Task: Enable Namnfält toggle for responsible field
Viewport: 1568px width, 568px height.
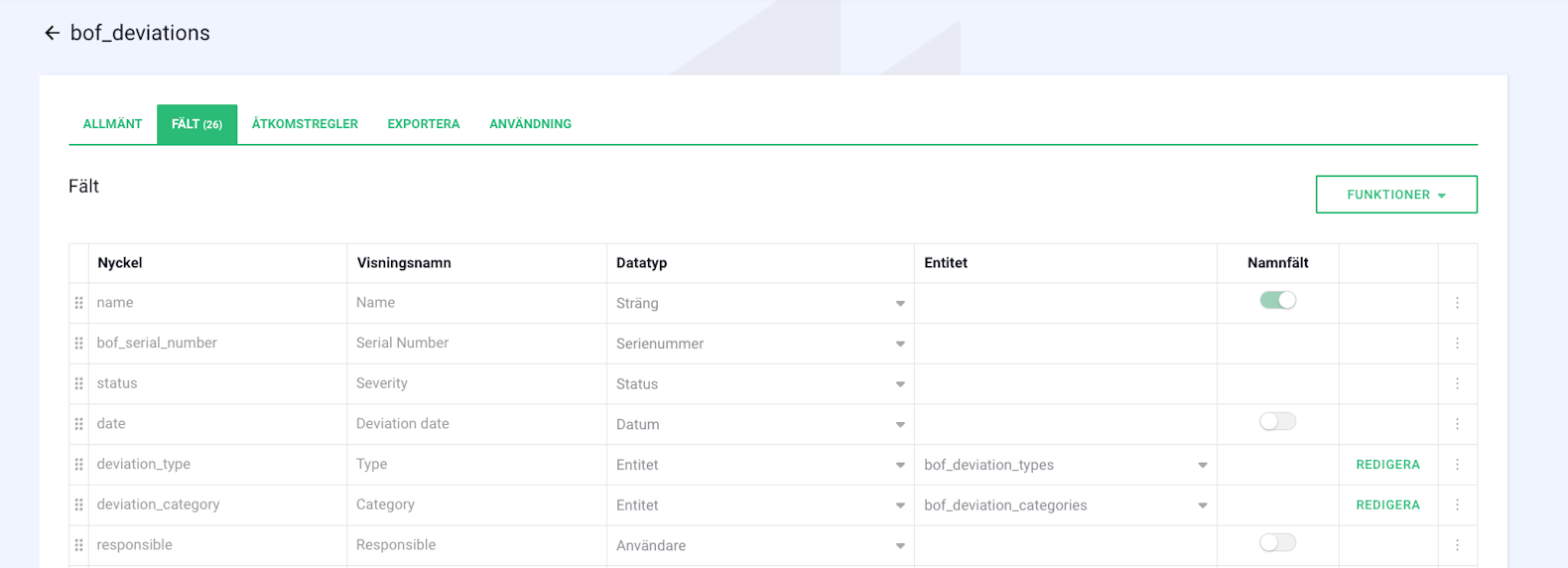Action: (x=1277, y=543)
